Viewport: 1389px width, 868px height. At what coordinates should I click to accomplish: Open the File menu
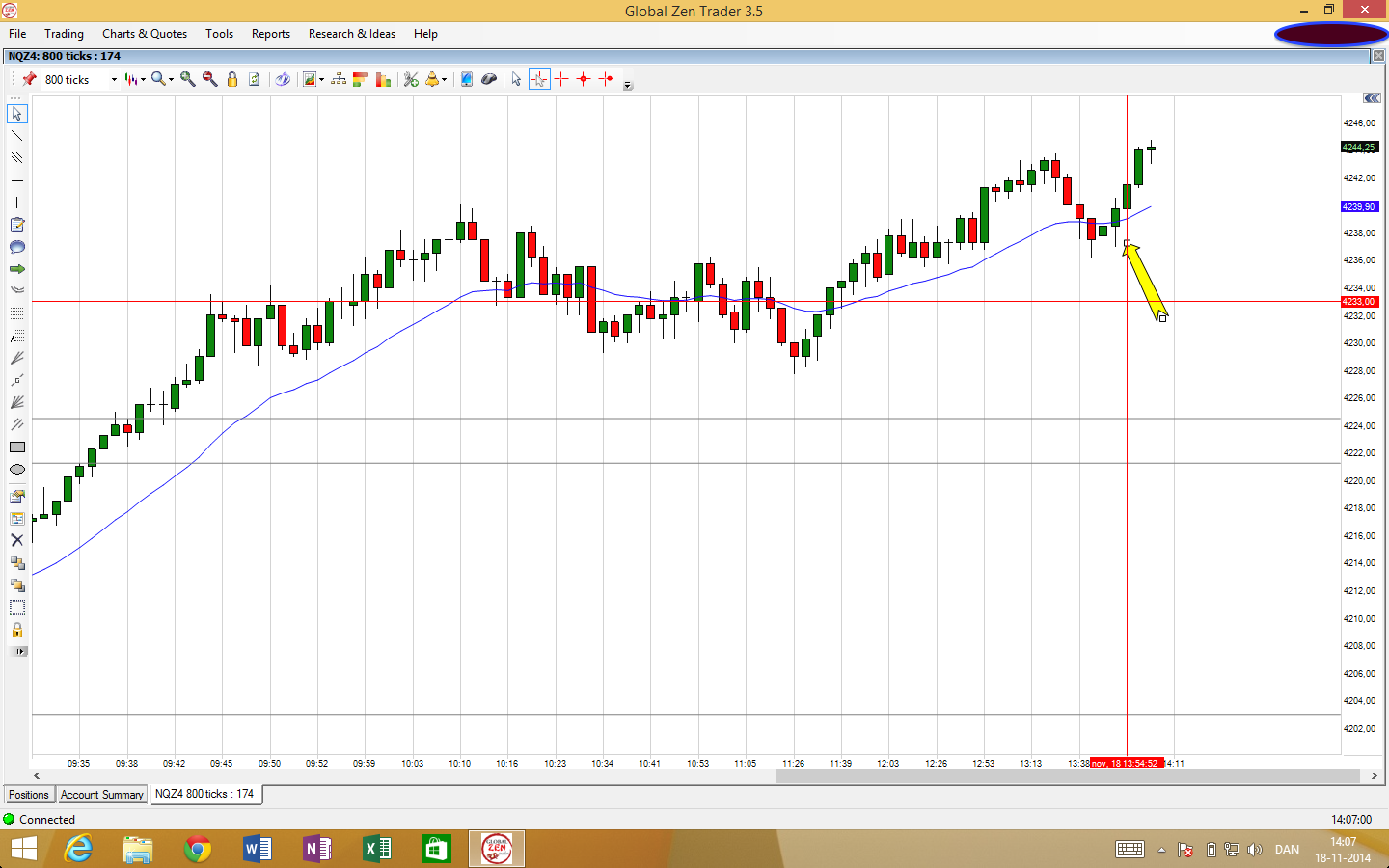(17, 34)
